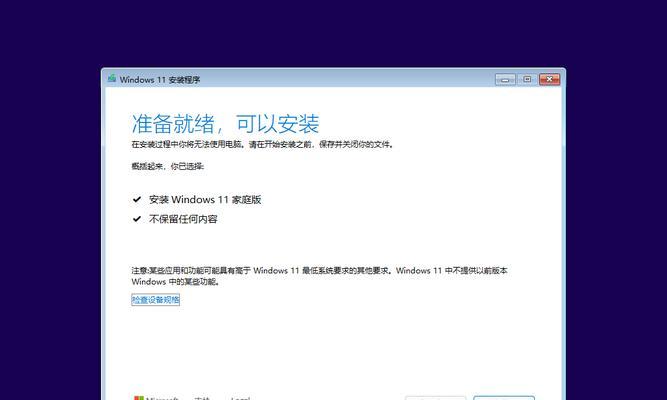
Task: Click the note paragraph starting 注意:某些应用和功能
Action: pos(319,276)
